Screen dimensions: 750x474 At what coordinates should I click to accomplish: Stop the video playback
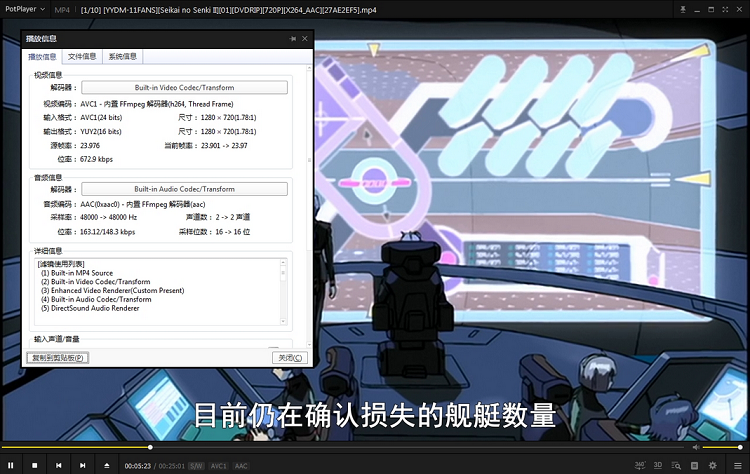pyautogui.click(x=34, y=465)
